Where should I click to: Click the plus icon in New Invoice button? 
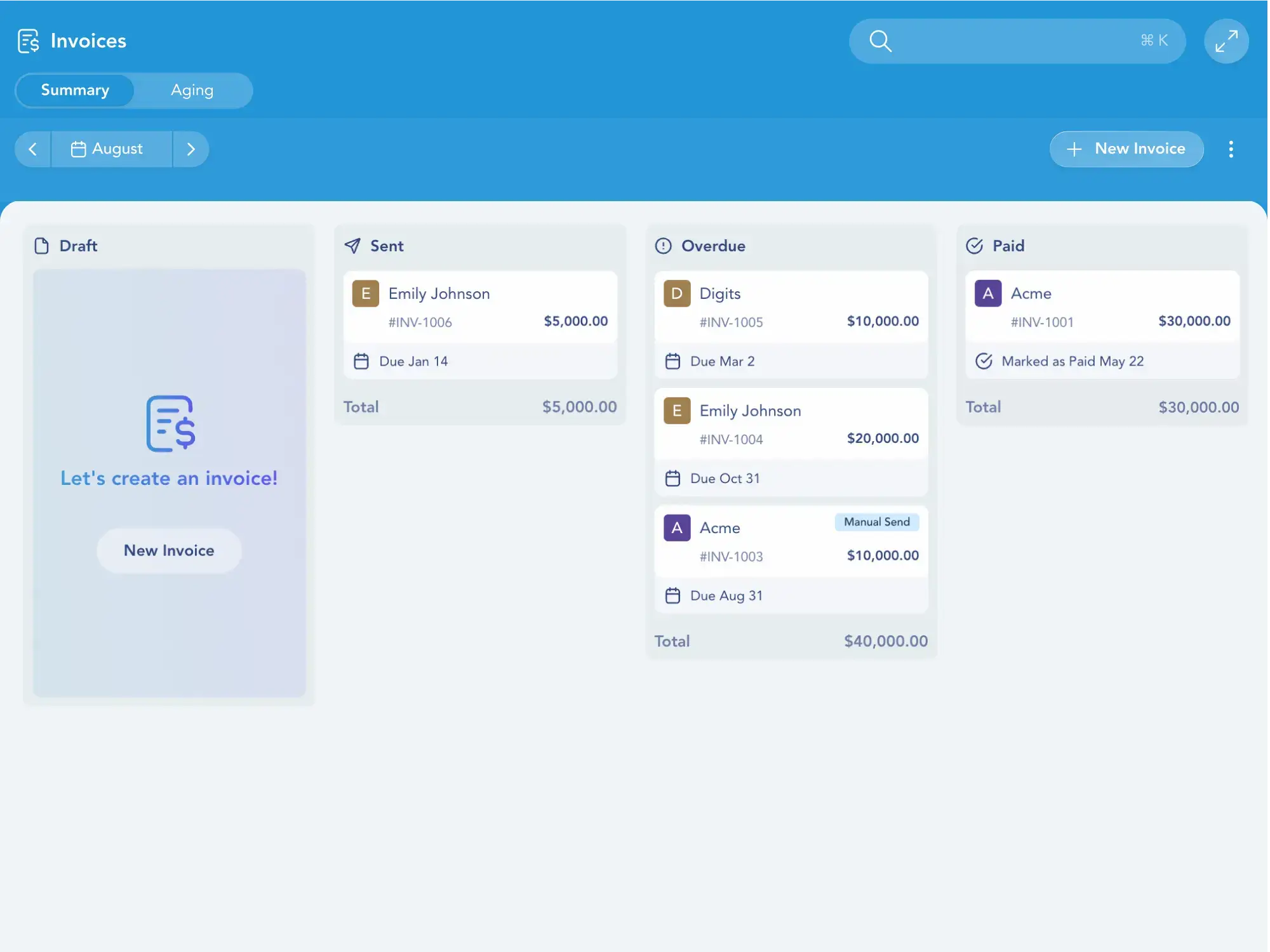tap(1074, 149)
